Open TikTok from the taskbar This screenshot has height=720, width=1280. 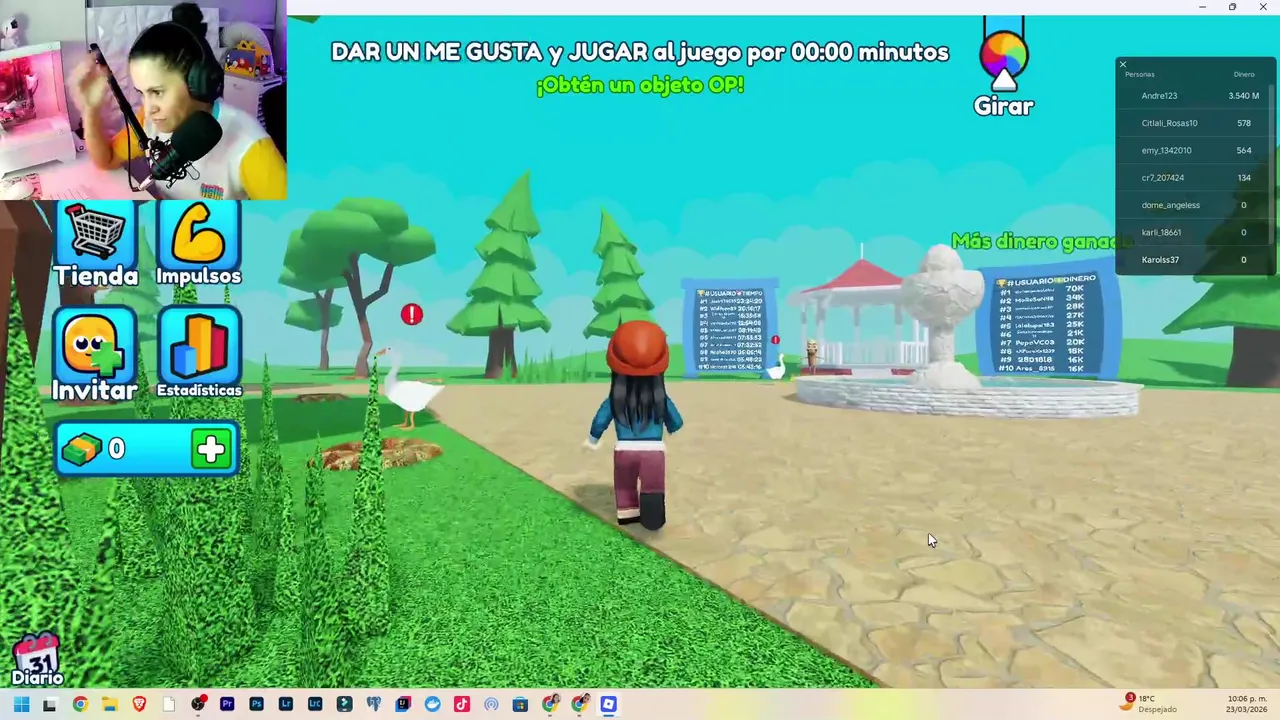point(461,704)
